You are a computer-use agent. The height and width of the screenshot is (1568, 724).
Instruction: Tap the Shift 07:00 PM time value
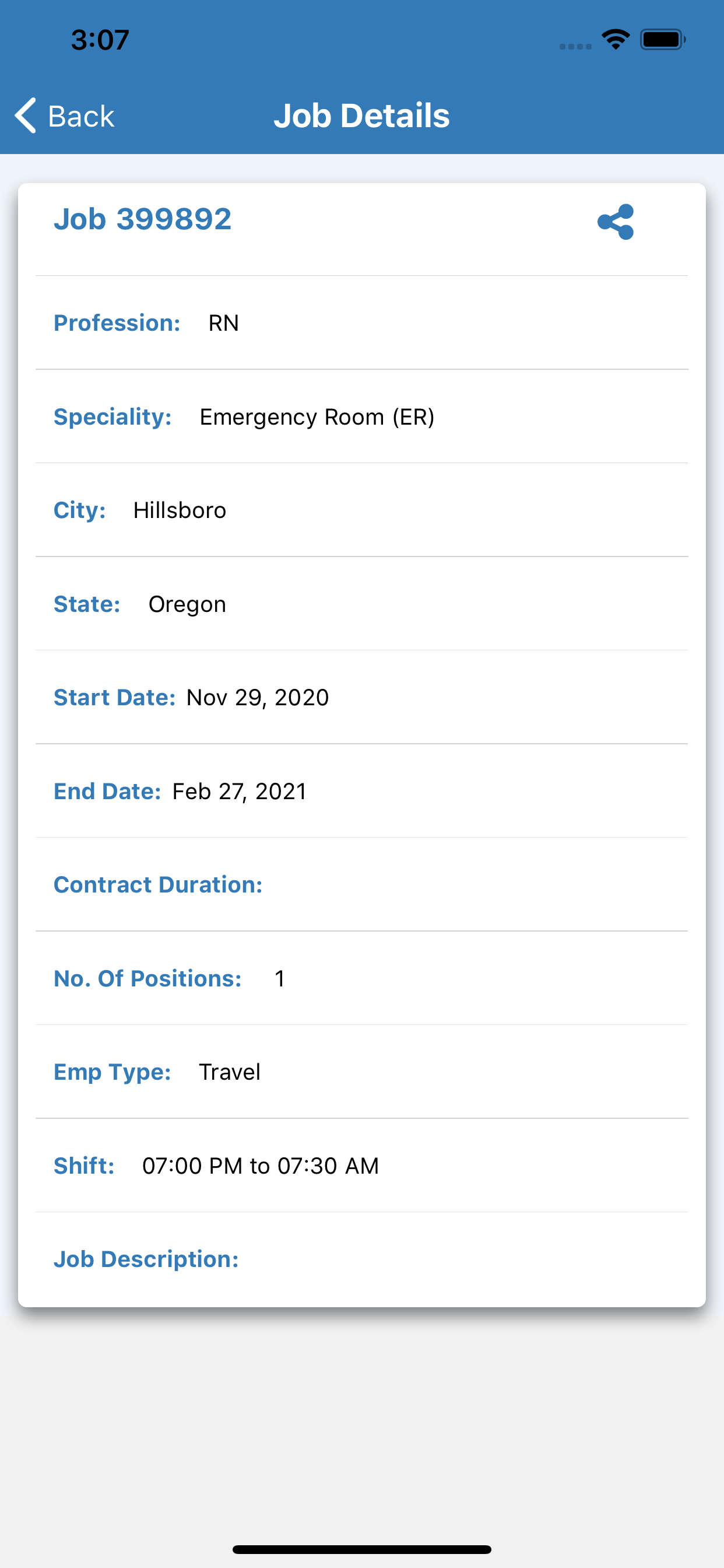[261, 1165]
